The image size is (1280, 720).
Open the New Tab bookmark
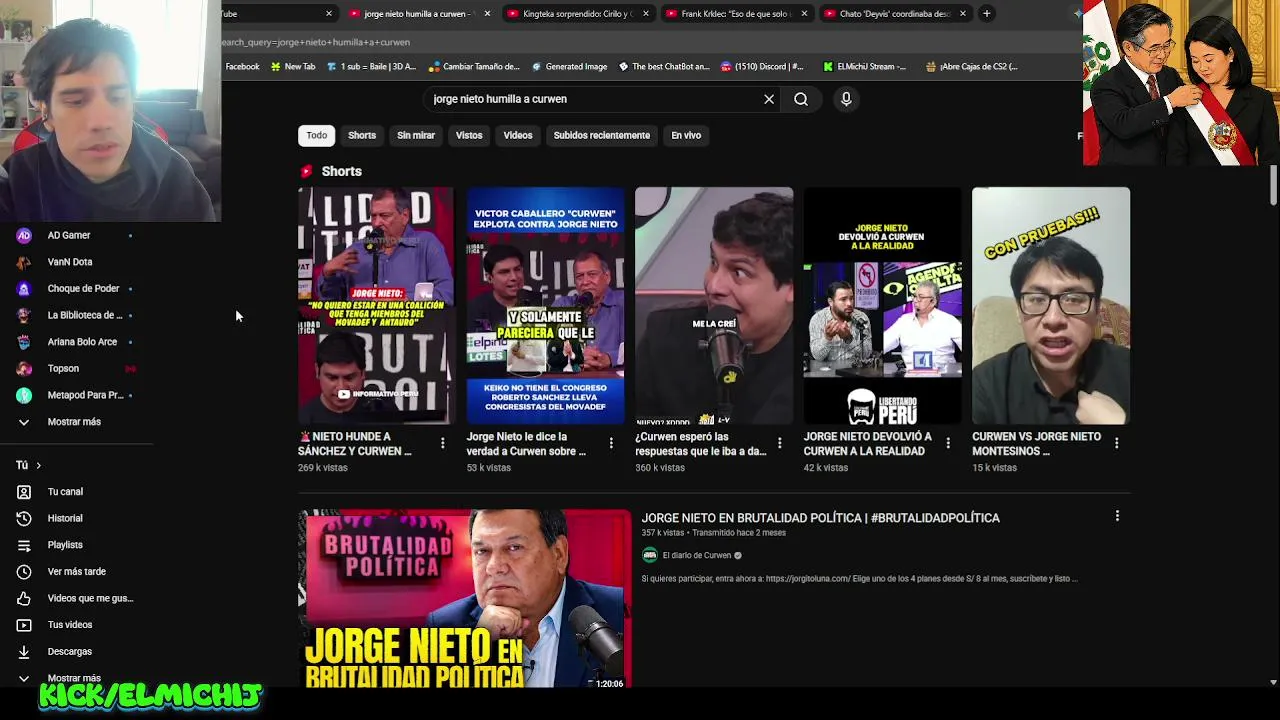pyautogui.click(x=291, y=67)
